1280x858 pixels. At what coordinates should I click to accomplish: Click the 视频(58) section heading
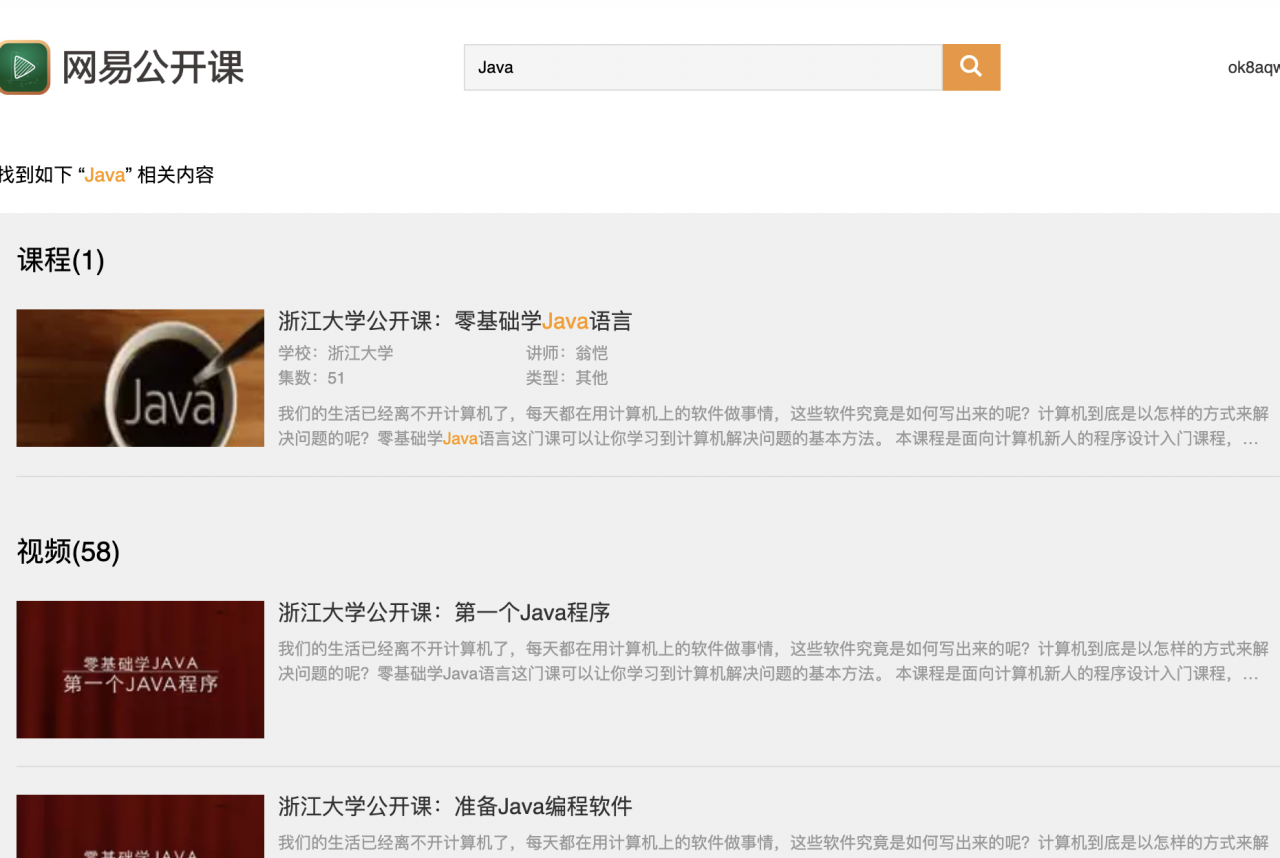(68, 551)
